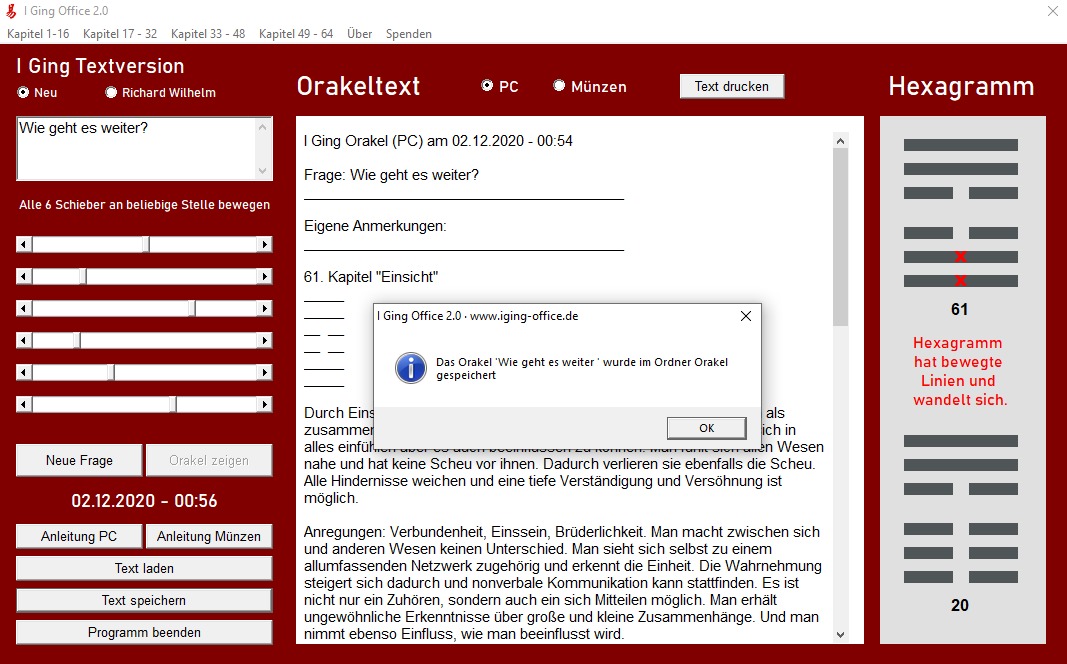Click 'Hexagramm hat bewegte Linien' red note
The height and width of the screenshot is (664, 1067).
(x=959, y=371)
